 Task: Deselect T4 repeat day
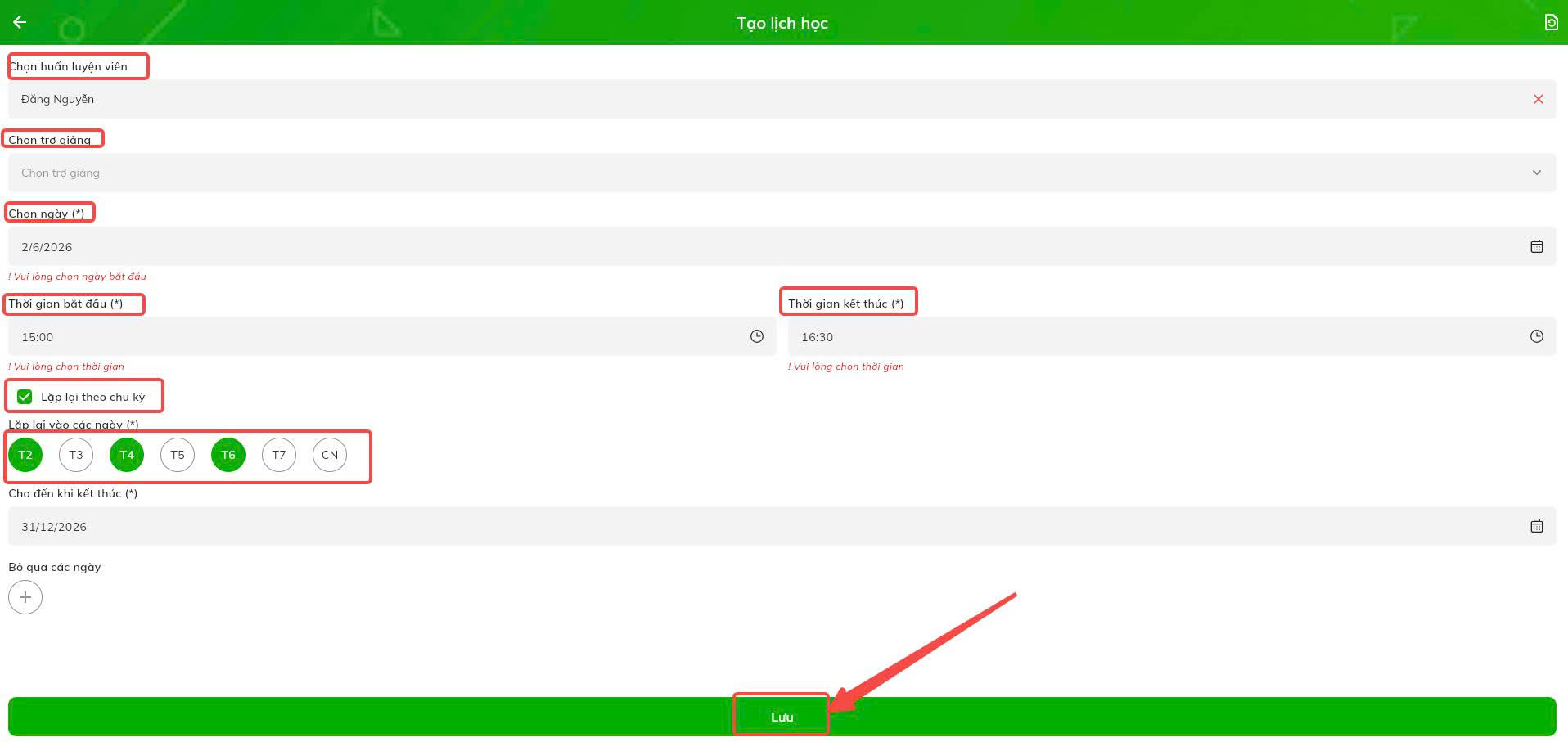click(127, 455)
